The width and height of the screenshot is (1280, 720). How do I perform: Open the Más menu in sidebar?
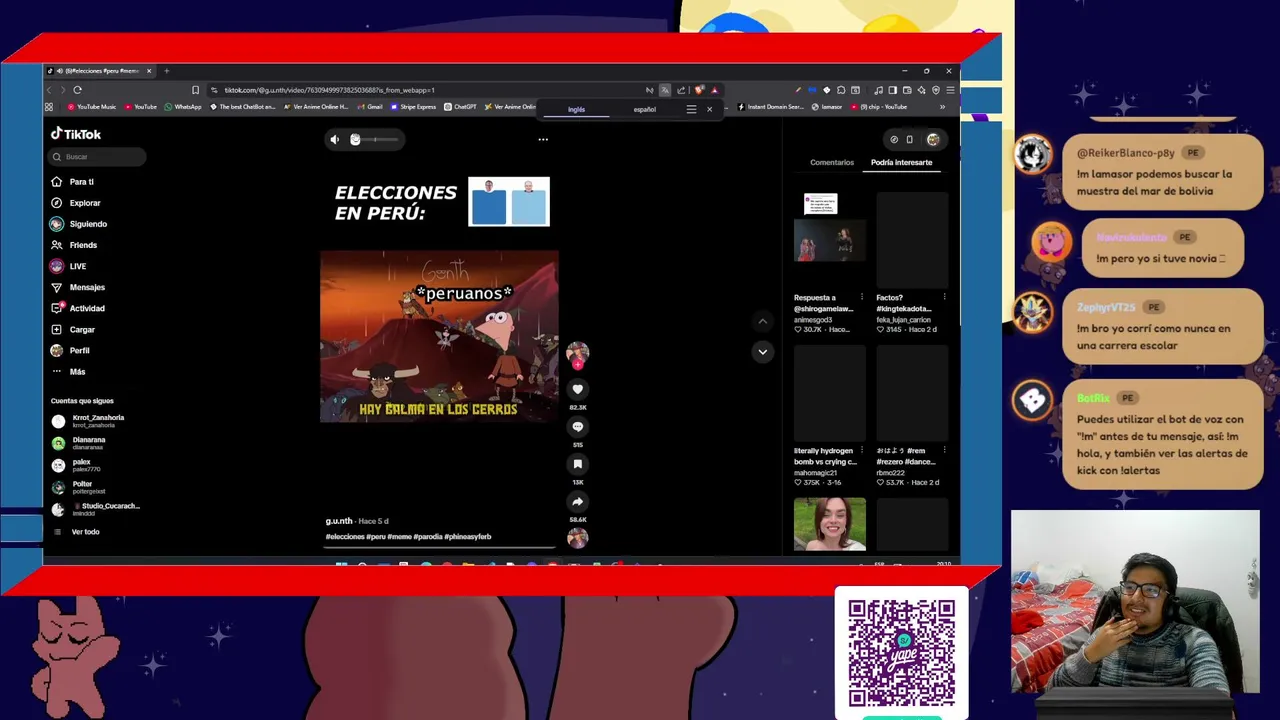69,371
